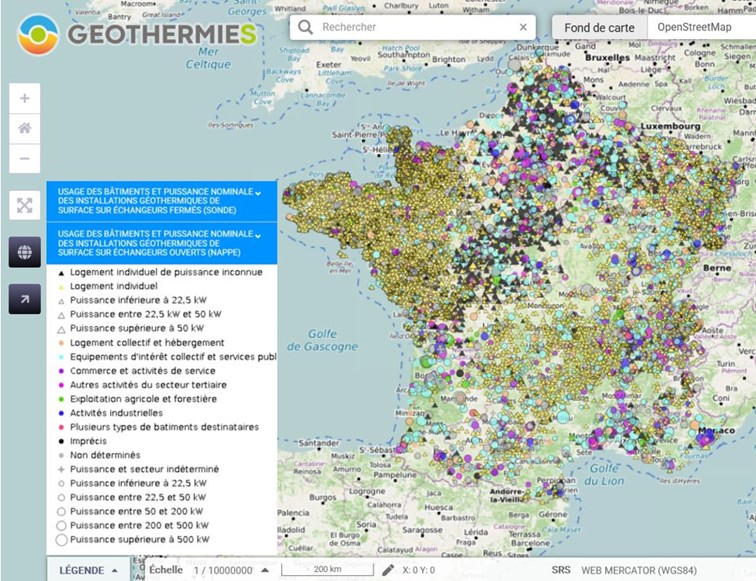Viewport: 756px width, 581px height.
Task: Click the pink Plusieurs types de batiments dot
Action: (x=61, y=427)
